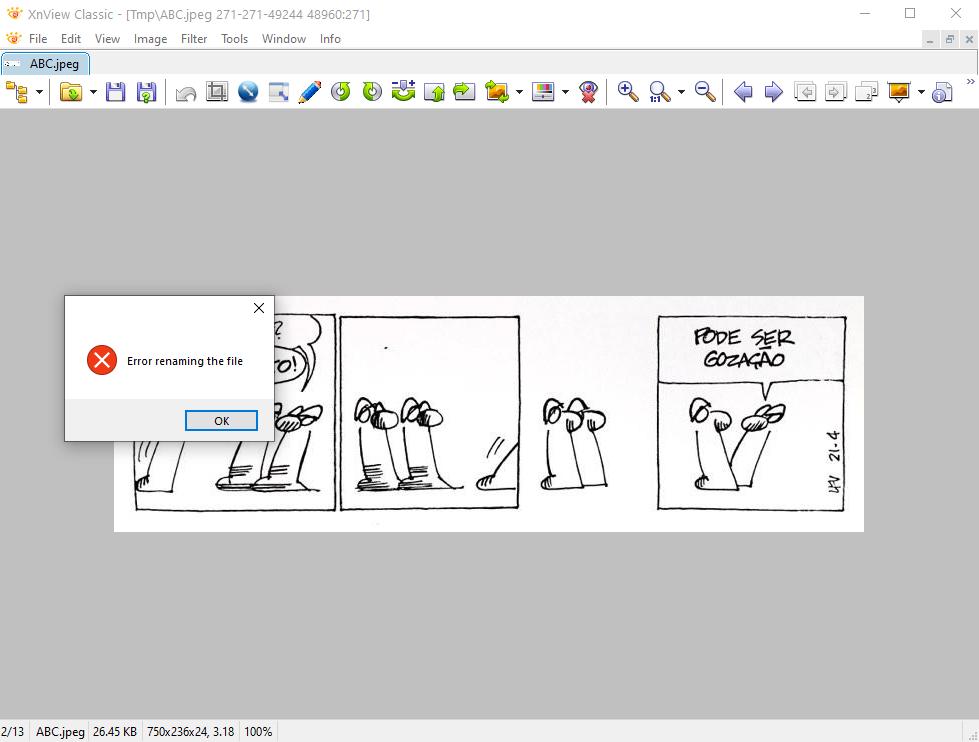Expand the Browser tree icon dropdown arrow
The image size is (979, 742).
click(x=40, y=92)
